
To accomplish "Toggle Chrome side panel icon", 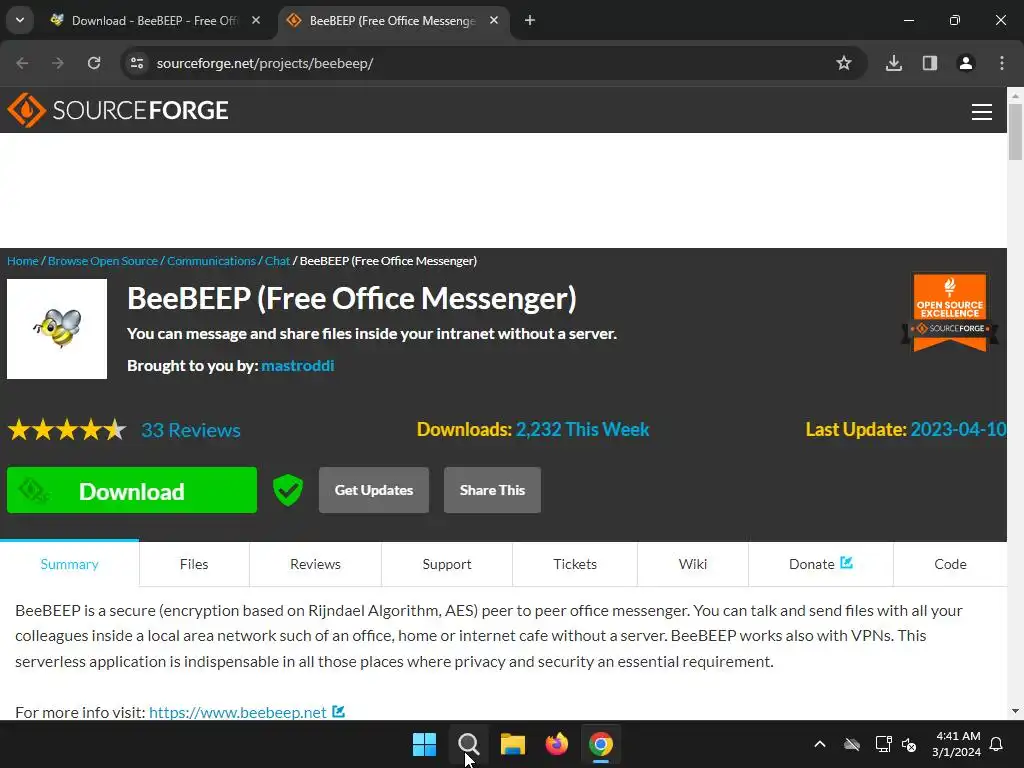I will [x=930, y=63].
